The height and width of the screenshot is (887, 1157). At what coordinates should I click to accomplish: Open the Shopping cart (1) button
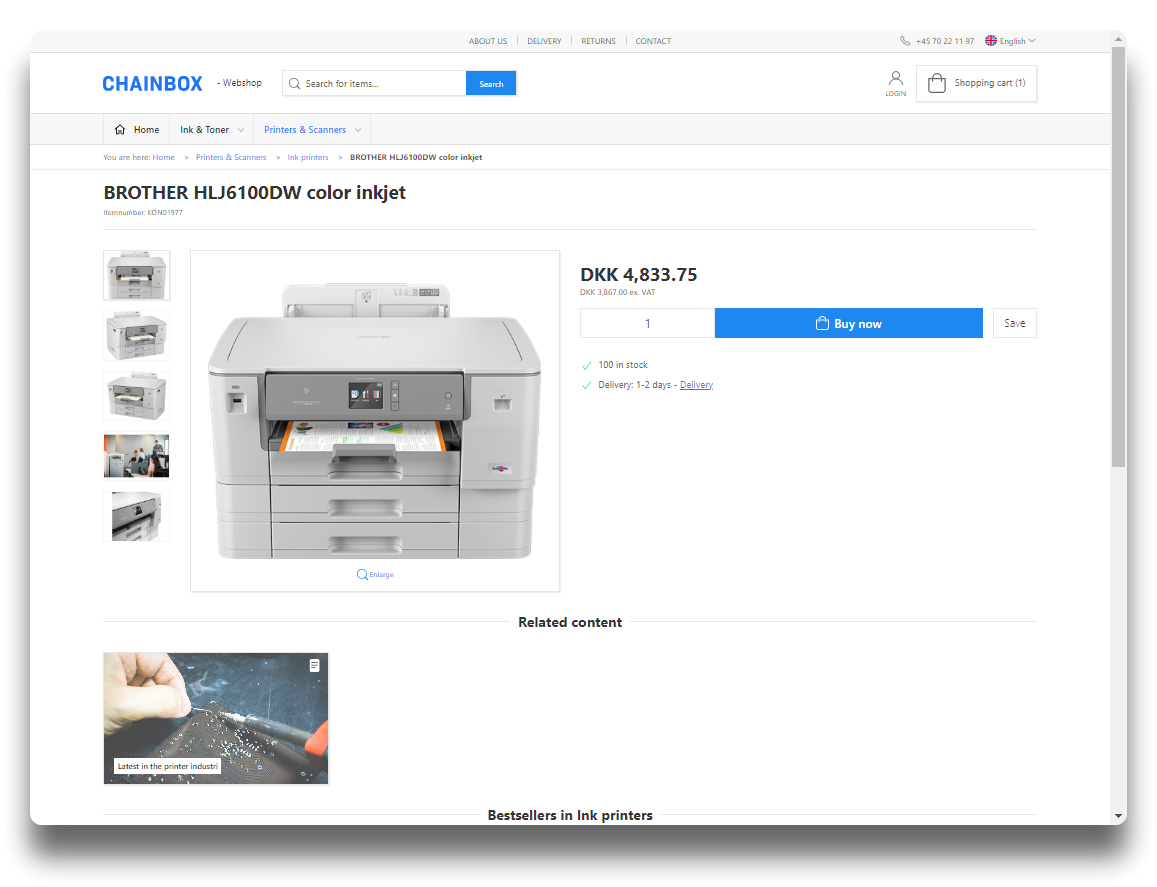[976, 83]
